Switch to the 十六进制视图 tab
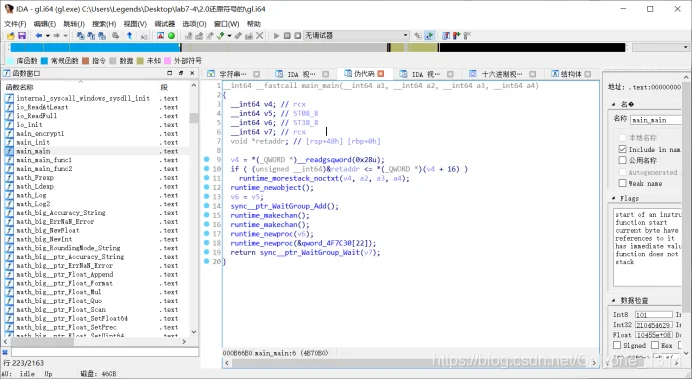The height and width of the screenshot is (379, 692). pyautogui.click(x=501, y=74)
